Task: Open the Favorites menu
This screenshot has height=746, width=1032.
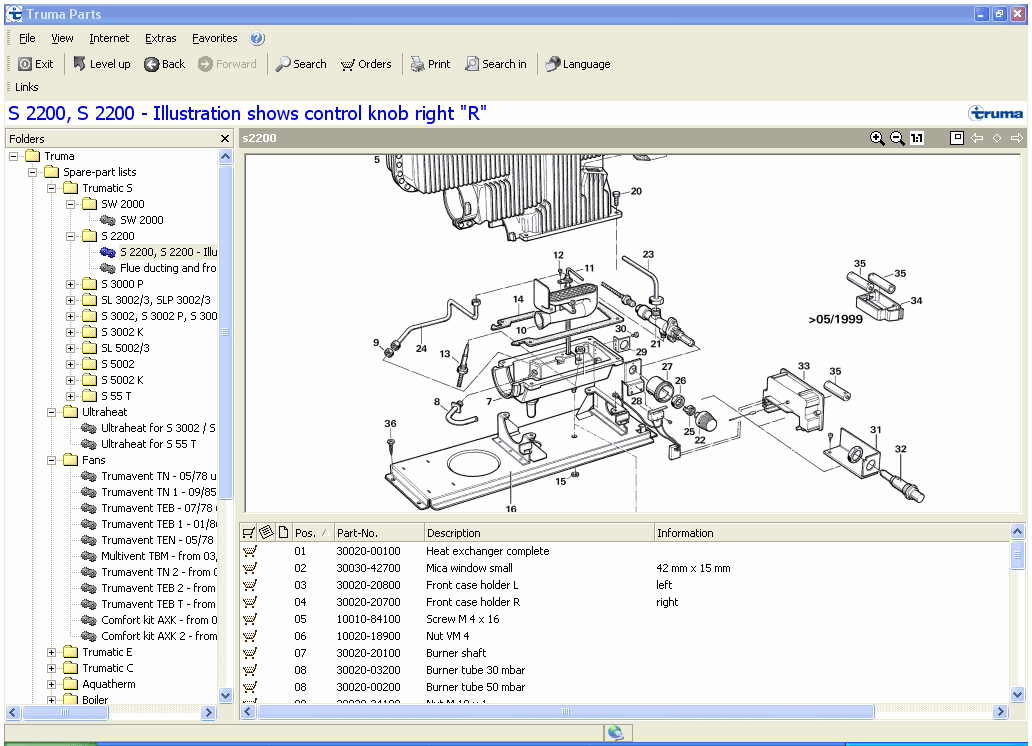Action: pyautogui.click(x=214, y=38)
